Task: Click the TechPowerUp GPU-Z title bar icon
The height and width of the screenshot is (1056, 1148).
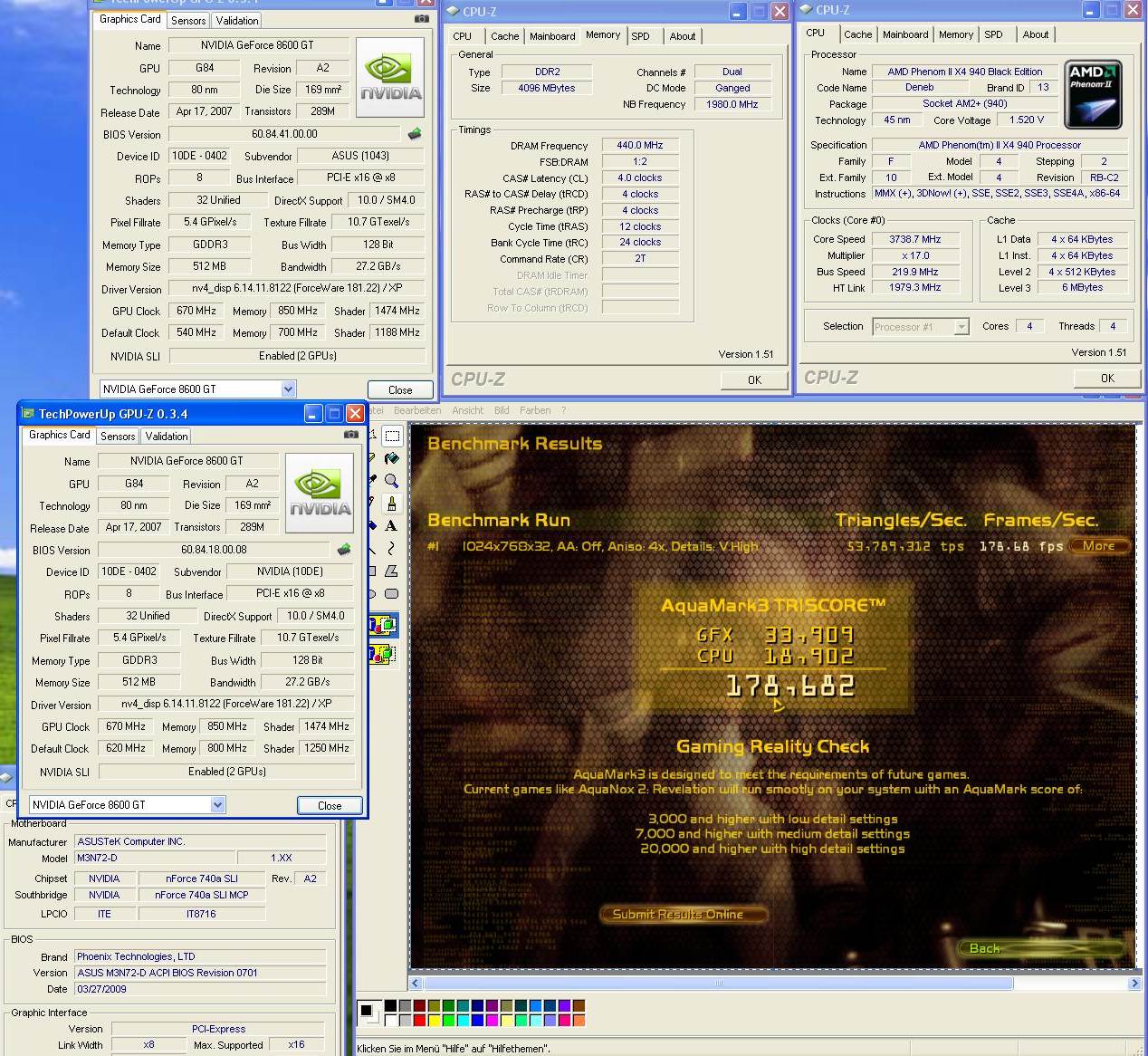Action: [x=28, y=414]
